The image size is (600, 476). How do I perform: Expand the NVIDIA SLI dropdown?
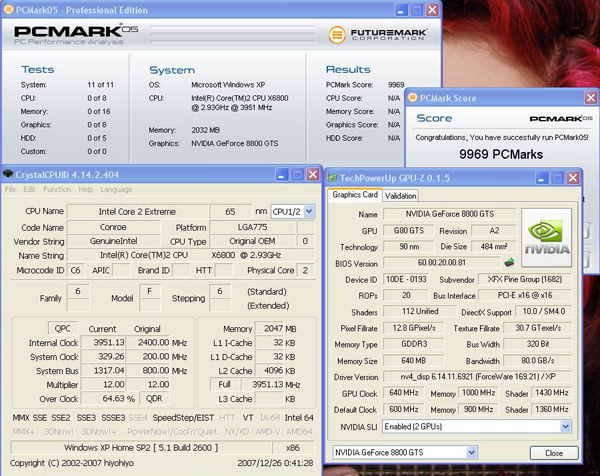[565, 426]
